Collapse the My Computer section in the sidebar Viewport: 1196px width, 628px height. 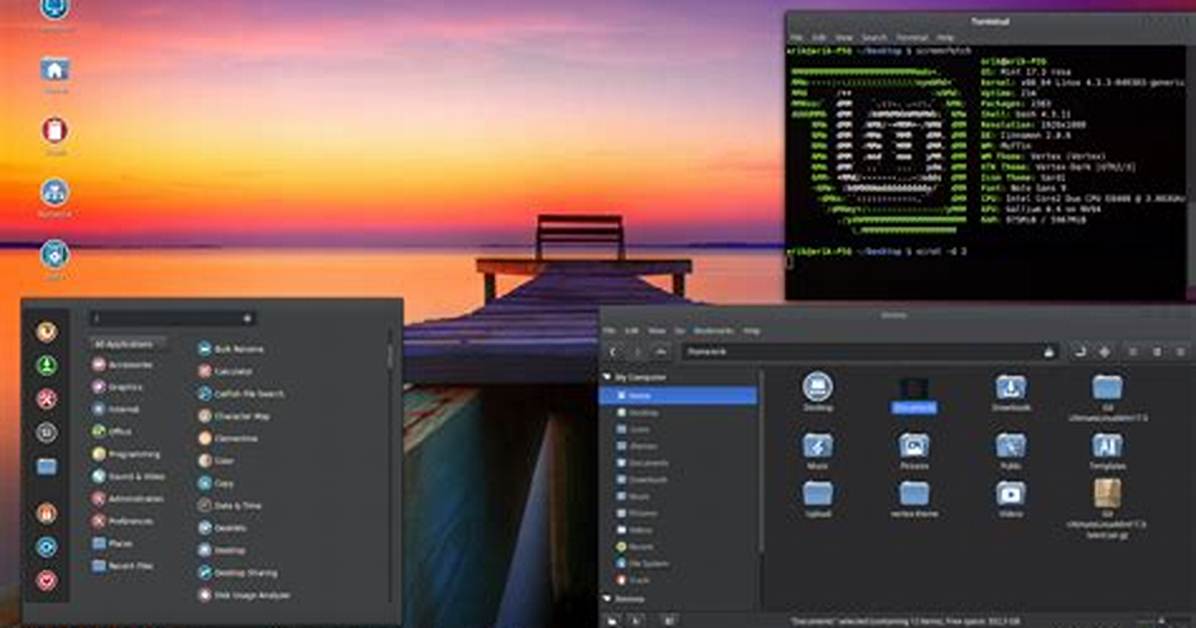pos(608,377)
